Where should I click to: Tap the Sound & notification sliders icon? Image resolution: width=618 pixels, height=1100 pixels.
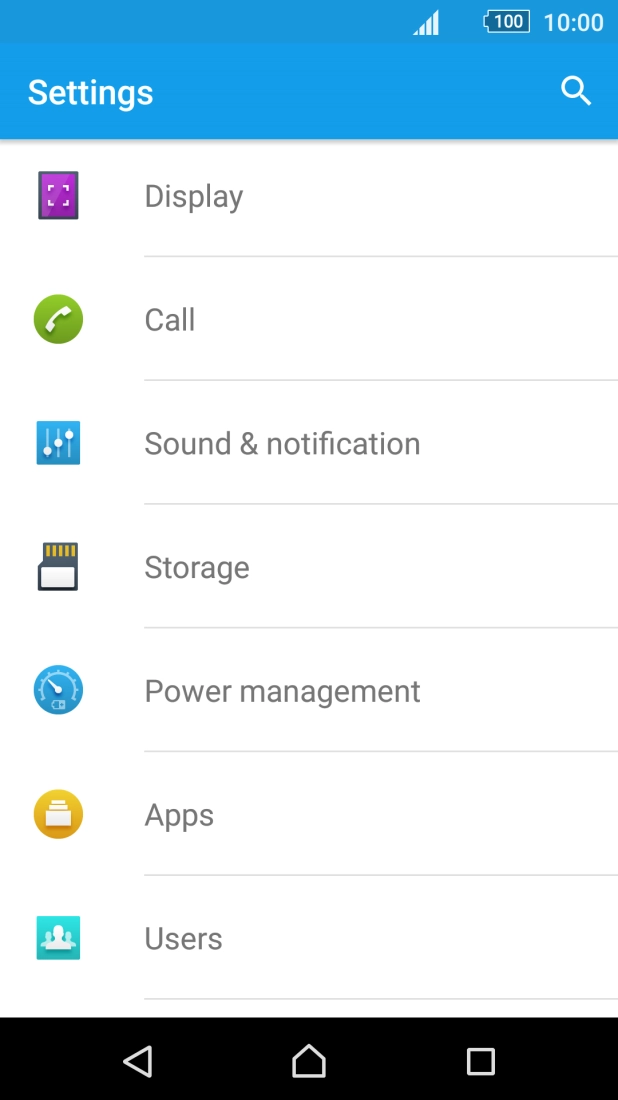(58, 443)
